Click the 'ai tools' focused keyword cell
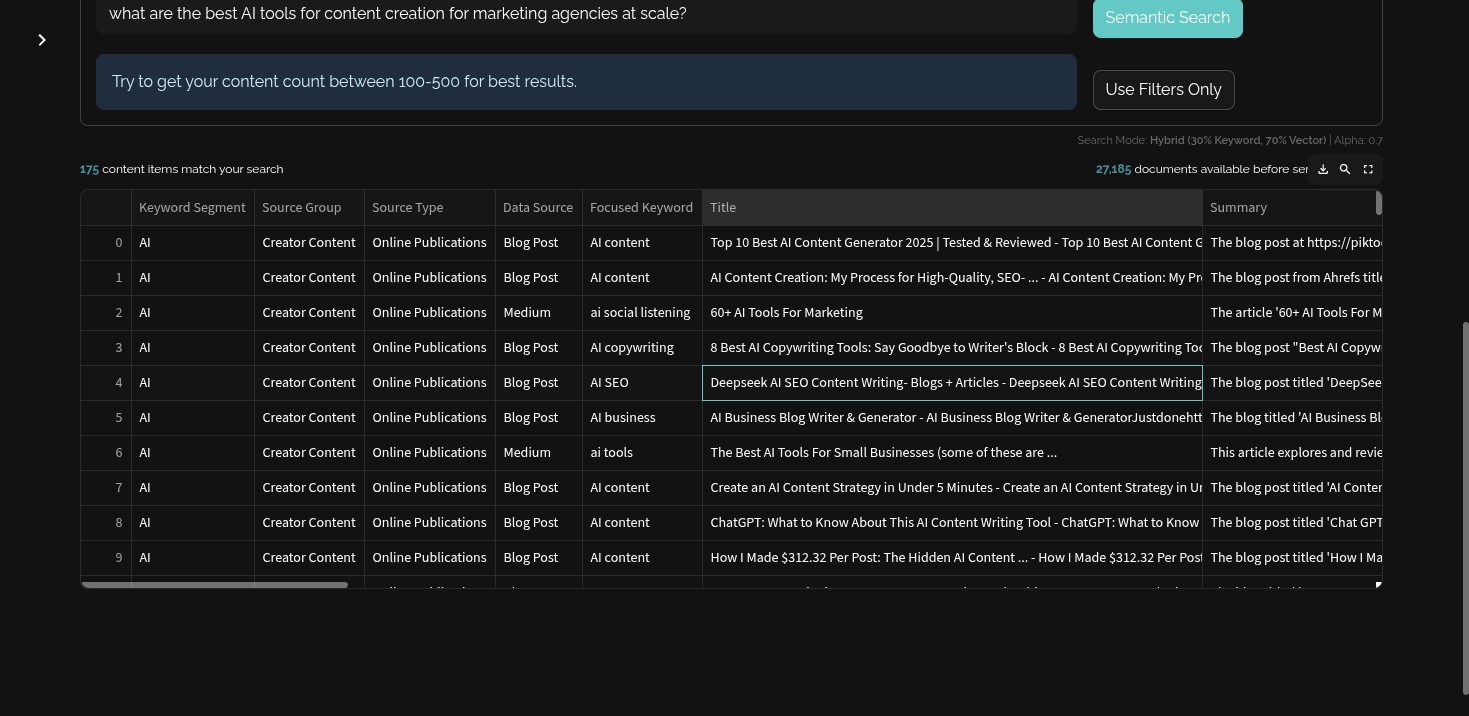The height and width of the screenshot is (716, 1469). pyautogui.click(x=642, y=453)
